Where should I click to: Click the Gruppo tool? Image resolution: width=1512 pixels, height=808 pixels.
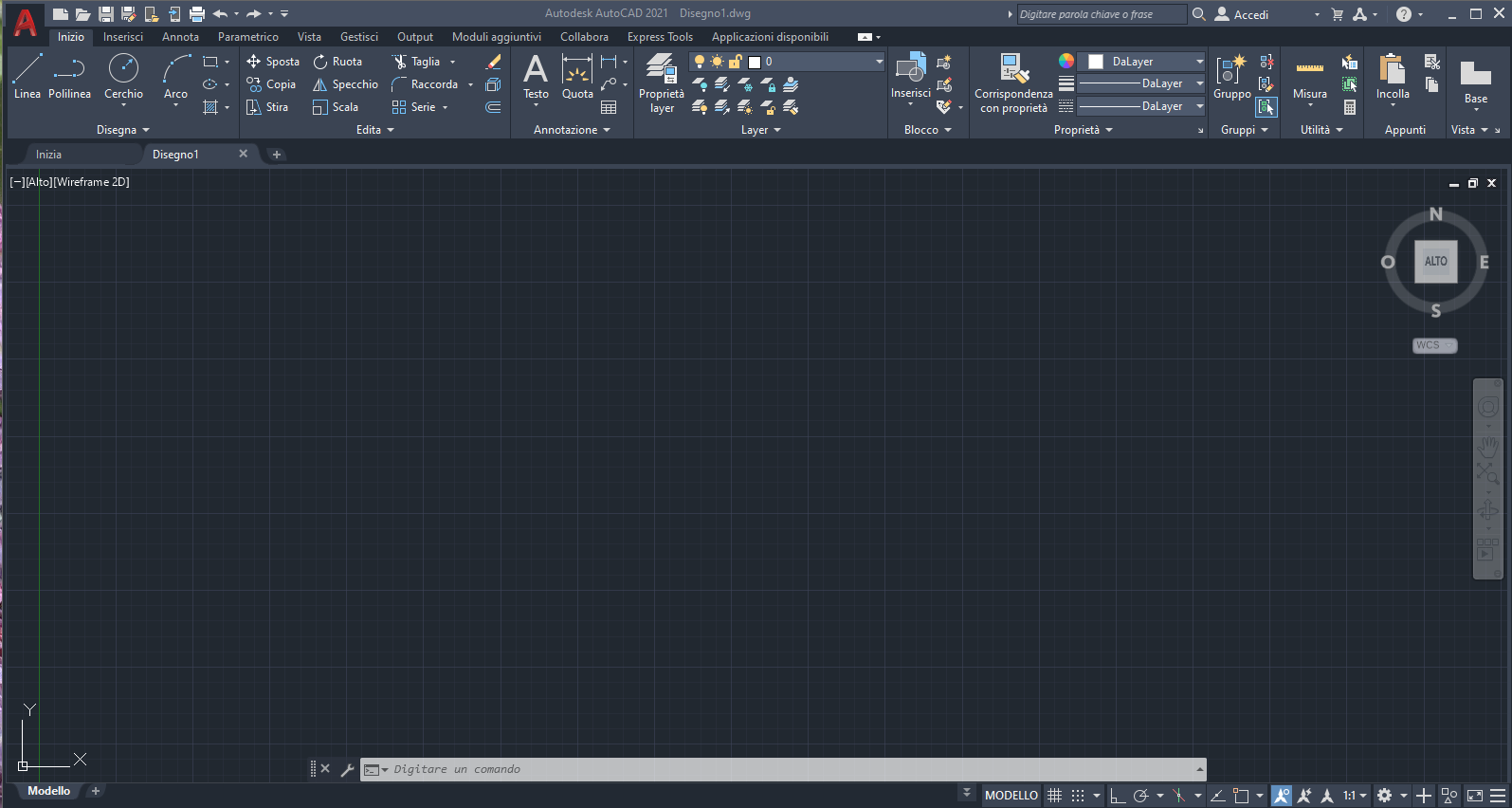(1231, 77)
